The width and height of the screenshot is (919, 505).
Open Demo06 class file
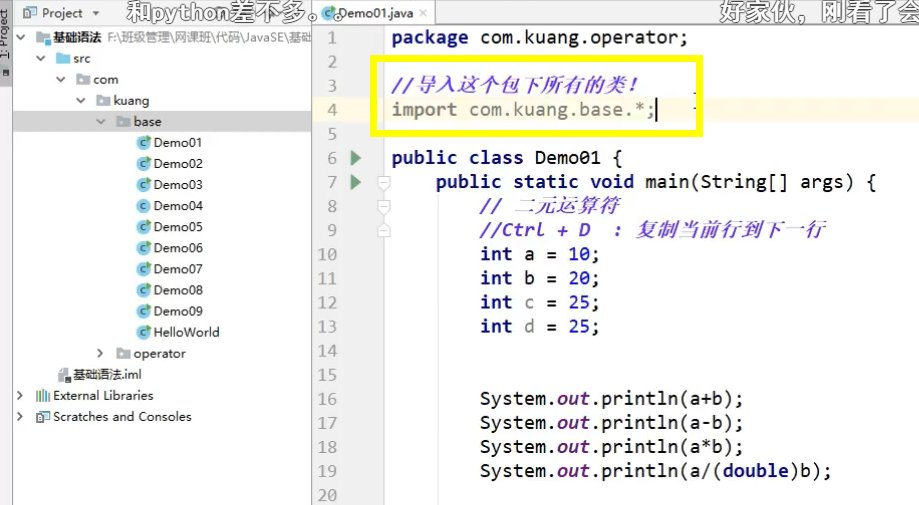(178, 248)
